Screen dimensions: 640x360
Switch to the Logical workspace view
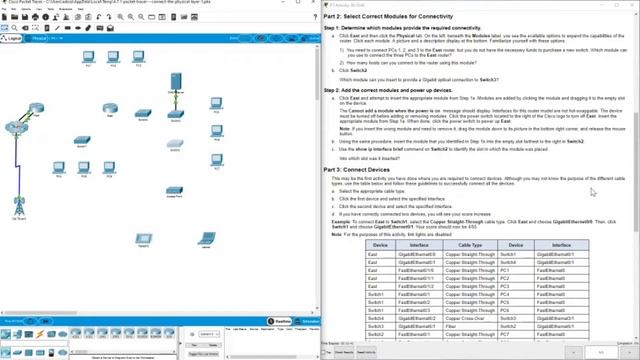tap(11, 38)
